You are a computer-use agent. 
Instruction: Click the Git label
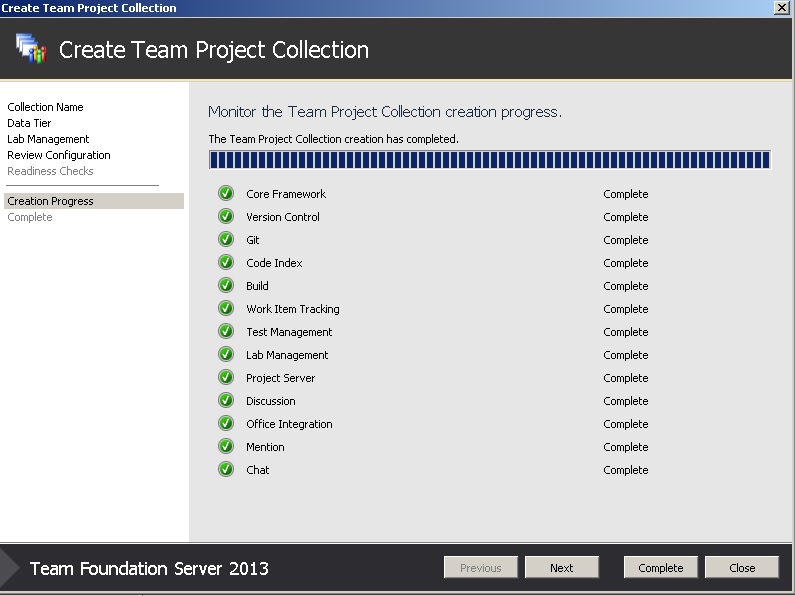tap(252, 240)
